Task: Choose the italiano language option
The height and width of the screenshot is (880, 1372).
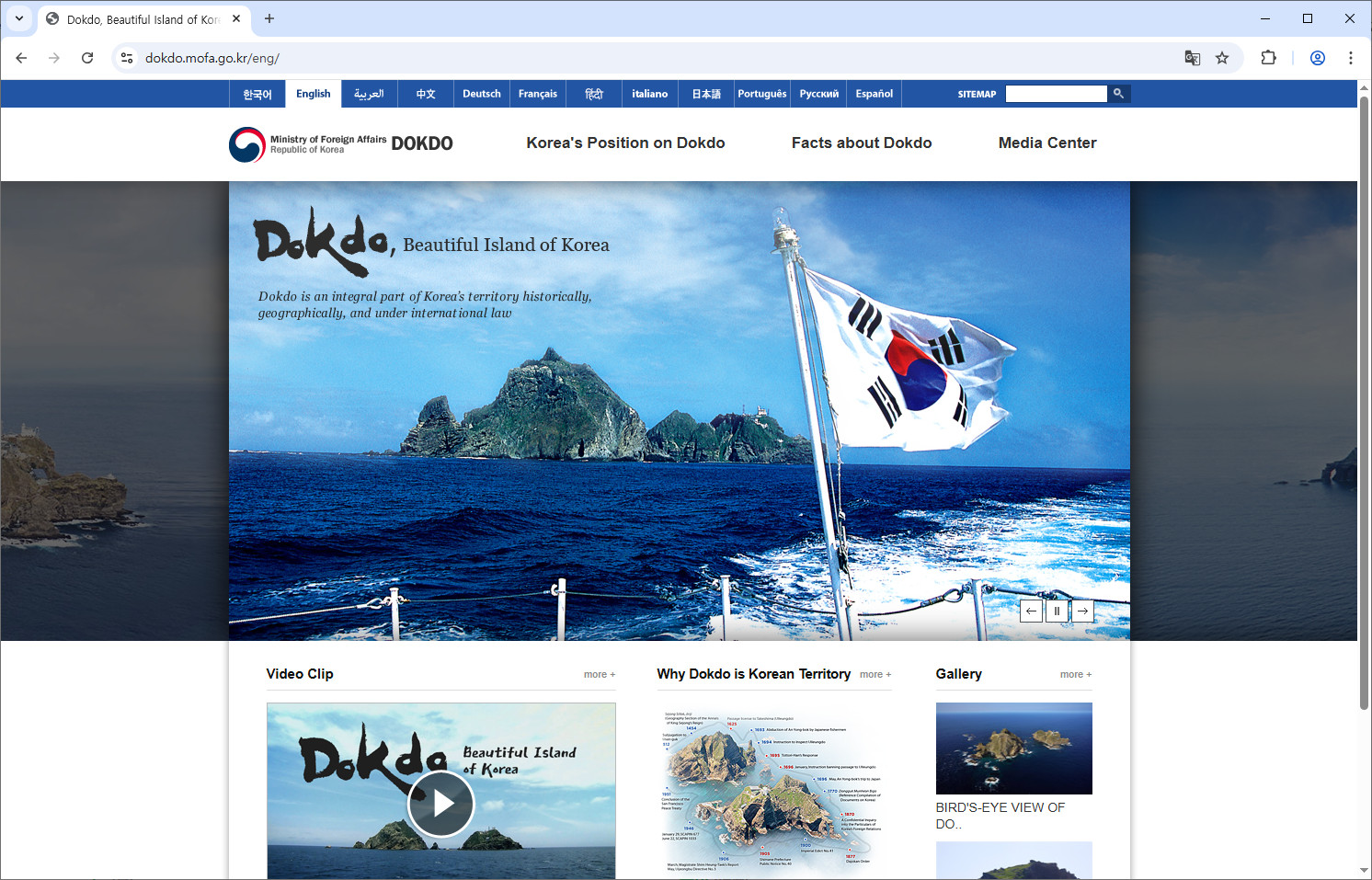Action: pos(650,94)
